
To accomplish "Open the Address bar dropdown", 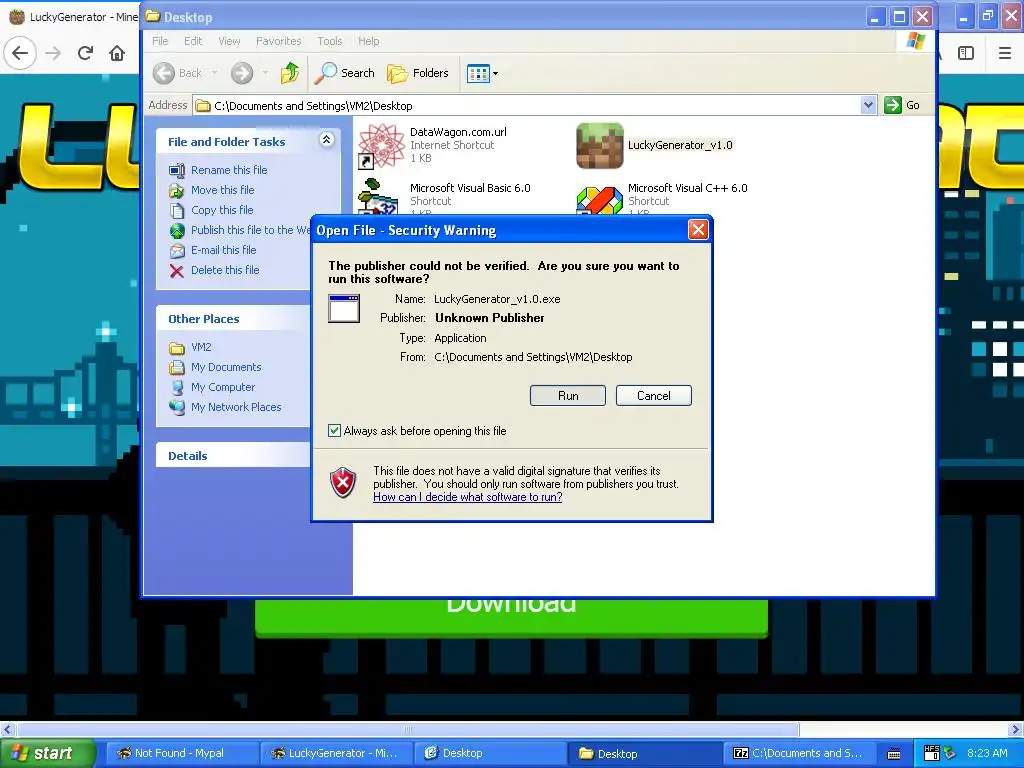I will [x=868, y=105].
